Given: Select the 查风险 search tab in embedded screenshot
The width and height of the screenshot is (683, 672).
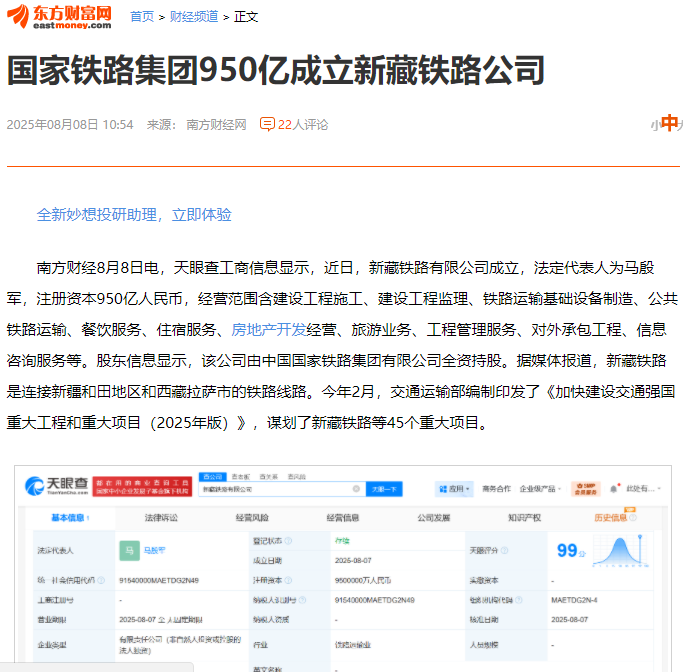Looking at the screenshot, I should point(297,477).
